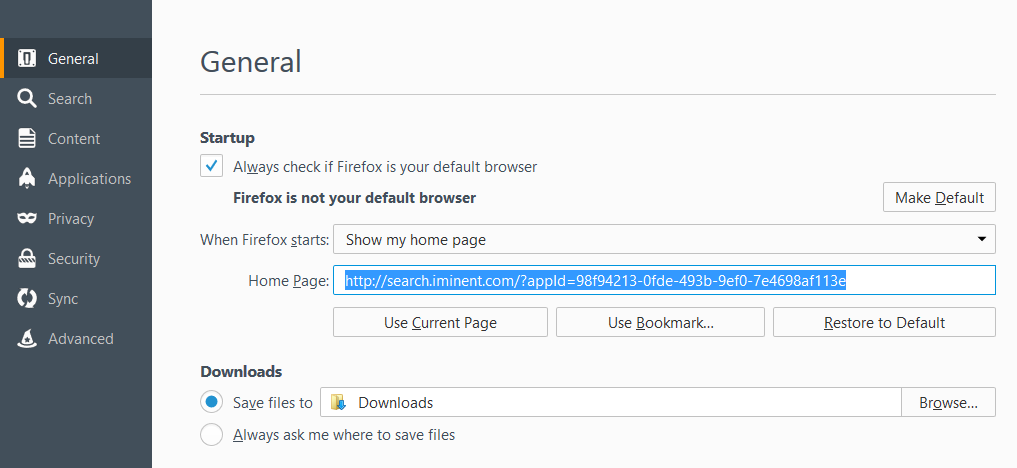Viewport: 1017px width, 468px height.
Task: Click the Content document icon in sidebar
Action: click(28, 138)
